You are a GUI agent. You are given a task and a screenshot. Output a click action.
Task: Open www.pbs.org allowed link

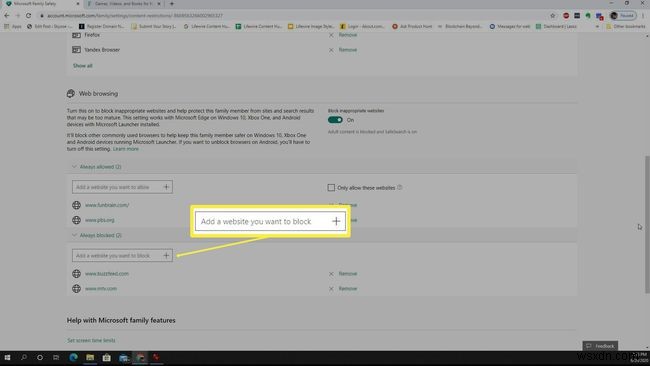[99, 220]
